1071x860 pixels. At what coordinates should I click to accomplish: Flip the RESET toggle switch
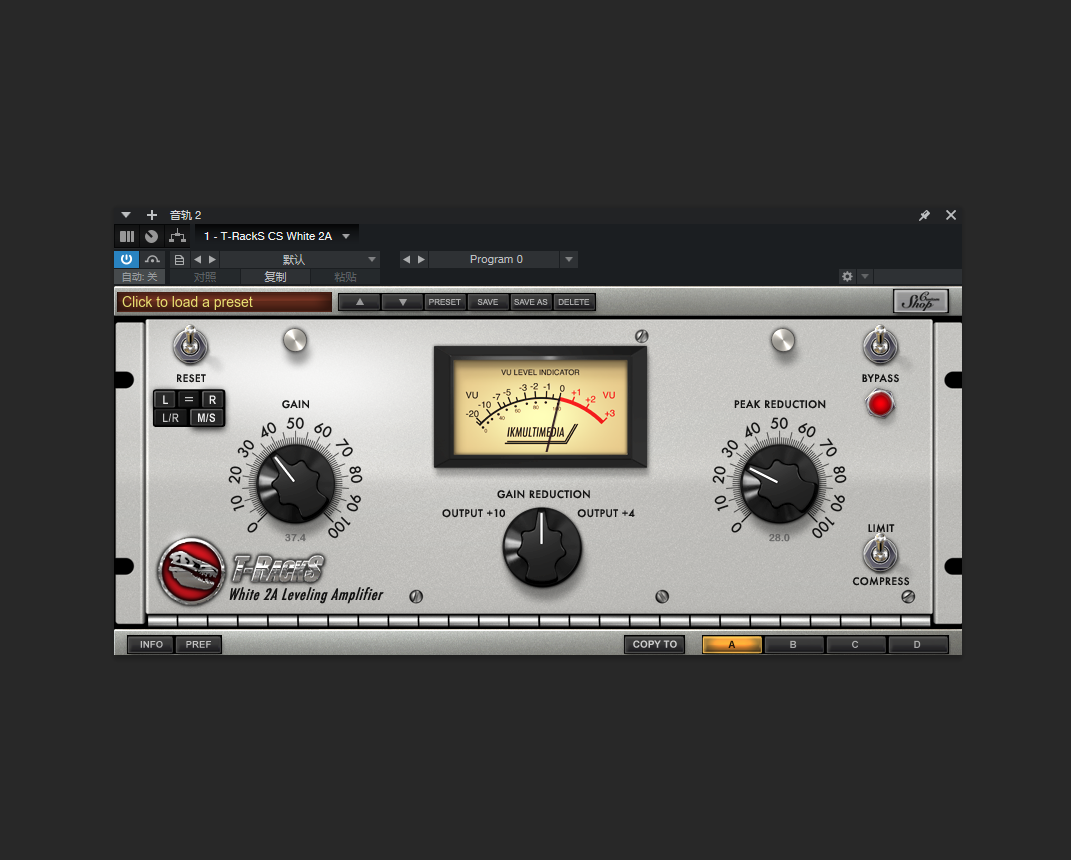pos(191,345)
